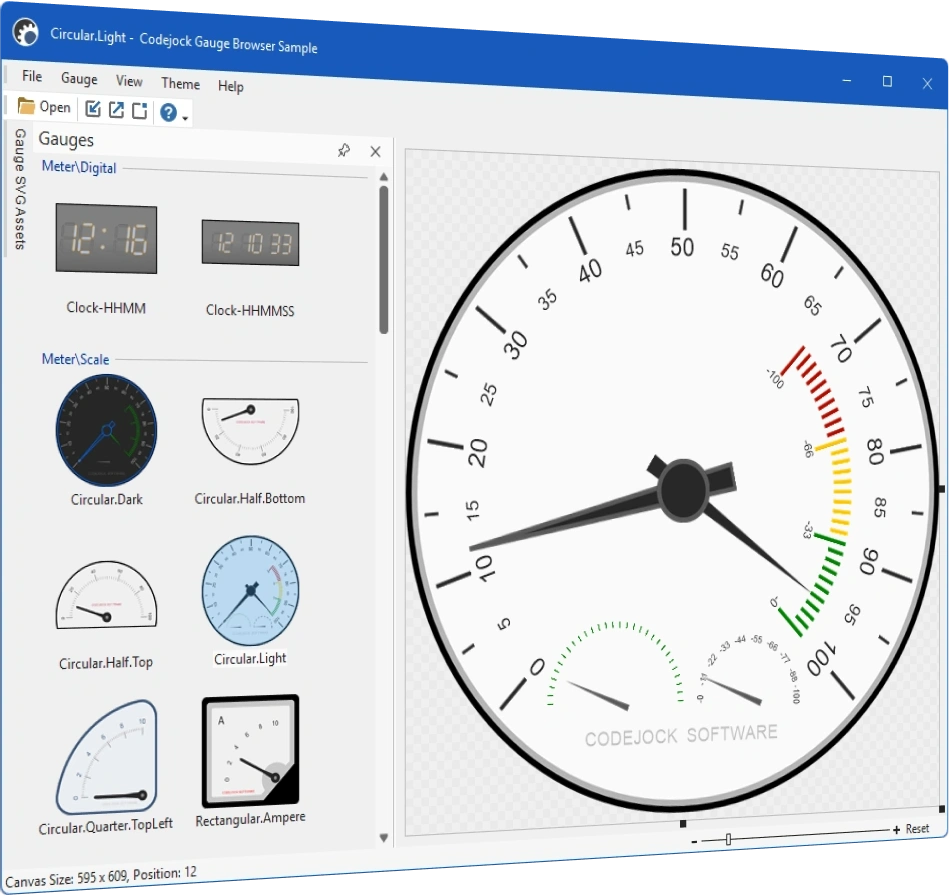The image size is (949, 896).
Task: Click the edit pencil-square toolbar icon
Action: (93, 109)
